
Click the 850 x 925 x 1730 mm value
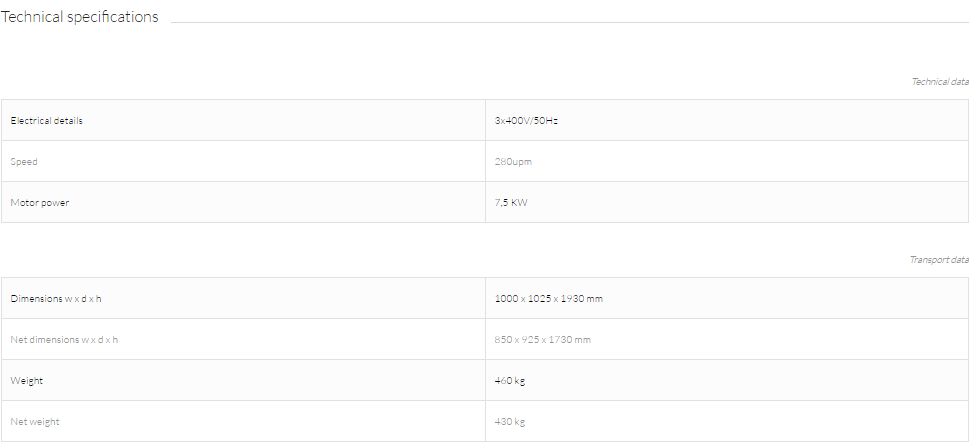point(542,339)
